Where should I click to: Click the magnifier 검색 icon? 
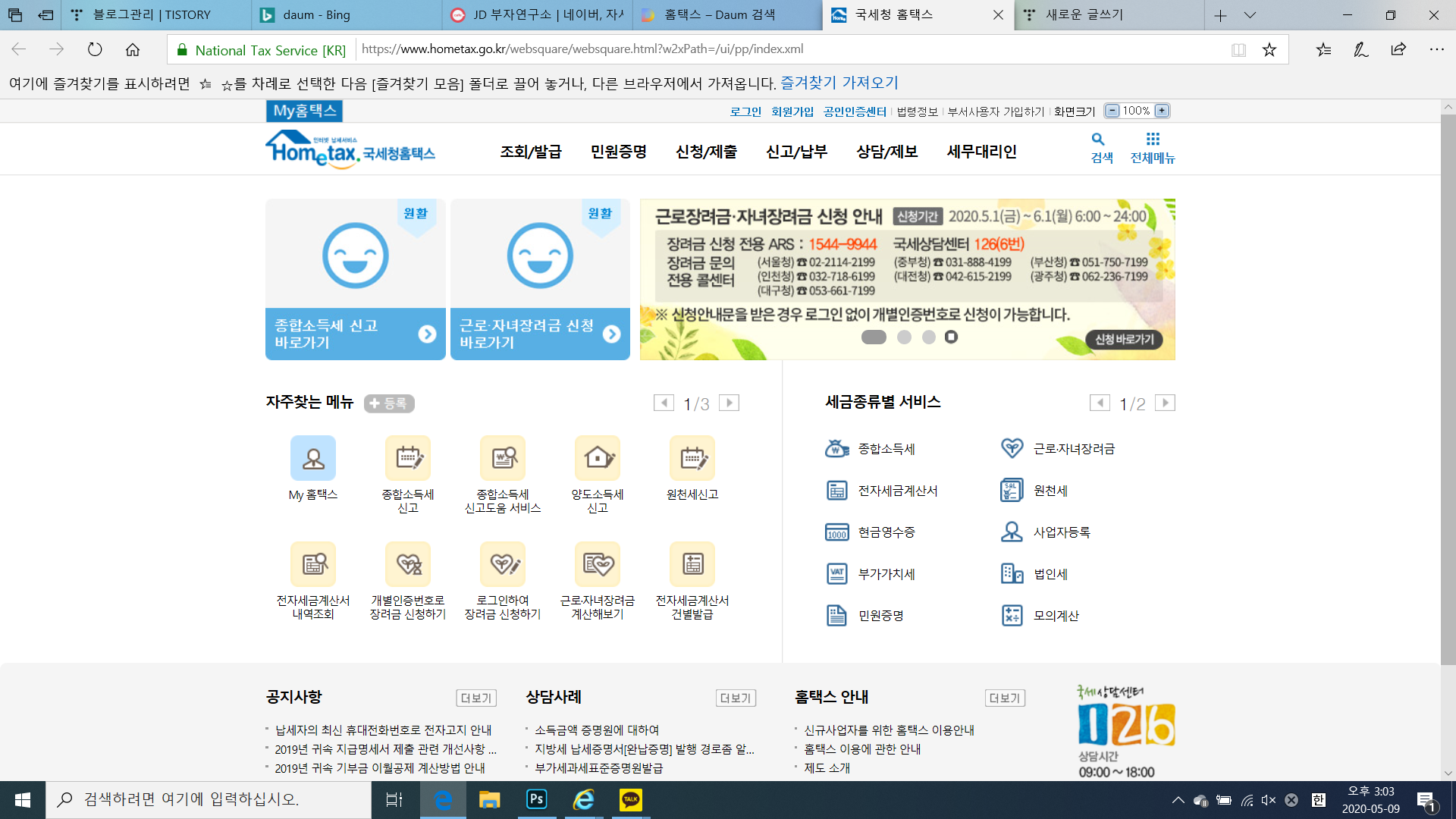click(1098, 140)
